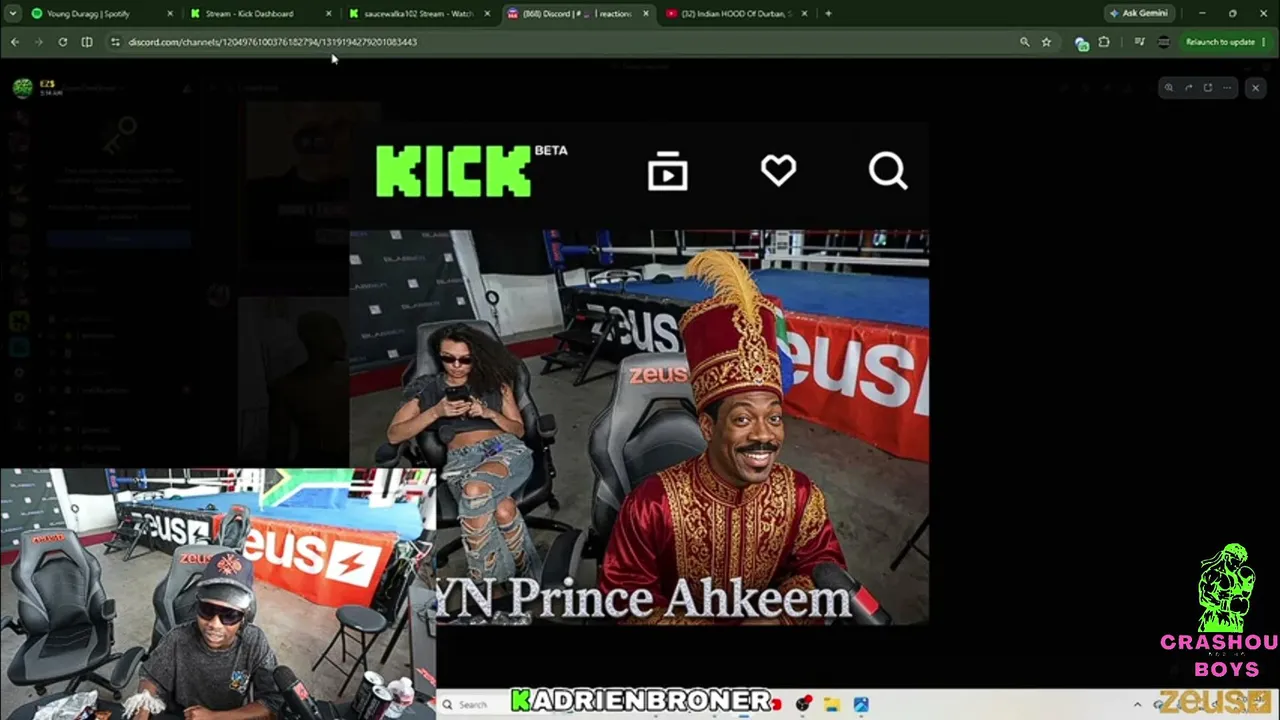Select the Discord reactions tab
This screenshot has height=720, width=1280.
coord(578,14)
